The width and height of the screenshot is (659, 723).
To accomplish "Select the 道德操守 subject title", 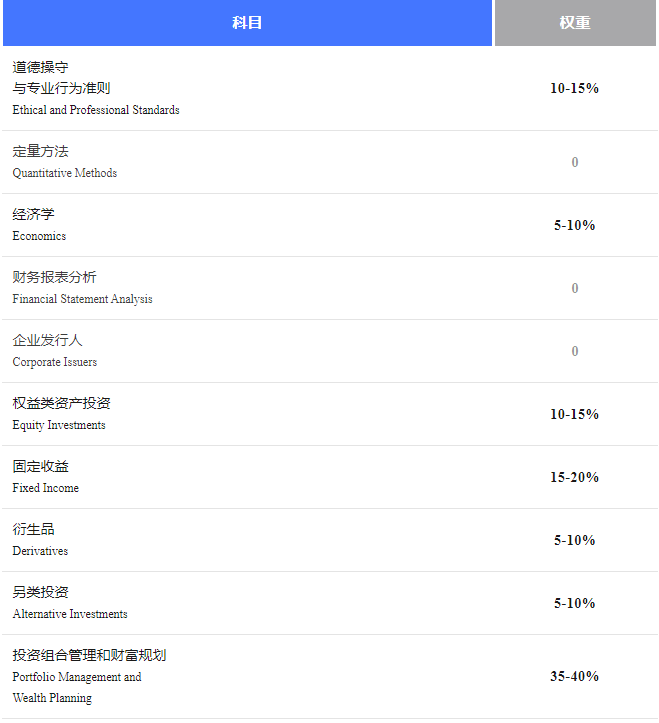I will (x=40, y=67).
